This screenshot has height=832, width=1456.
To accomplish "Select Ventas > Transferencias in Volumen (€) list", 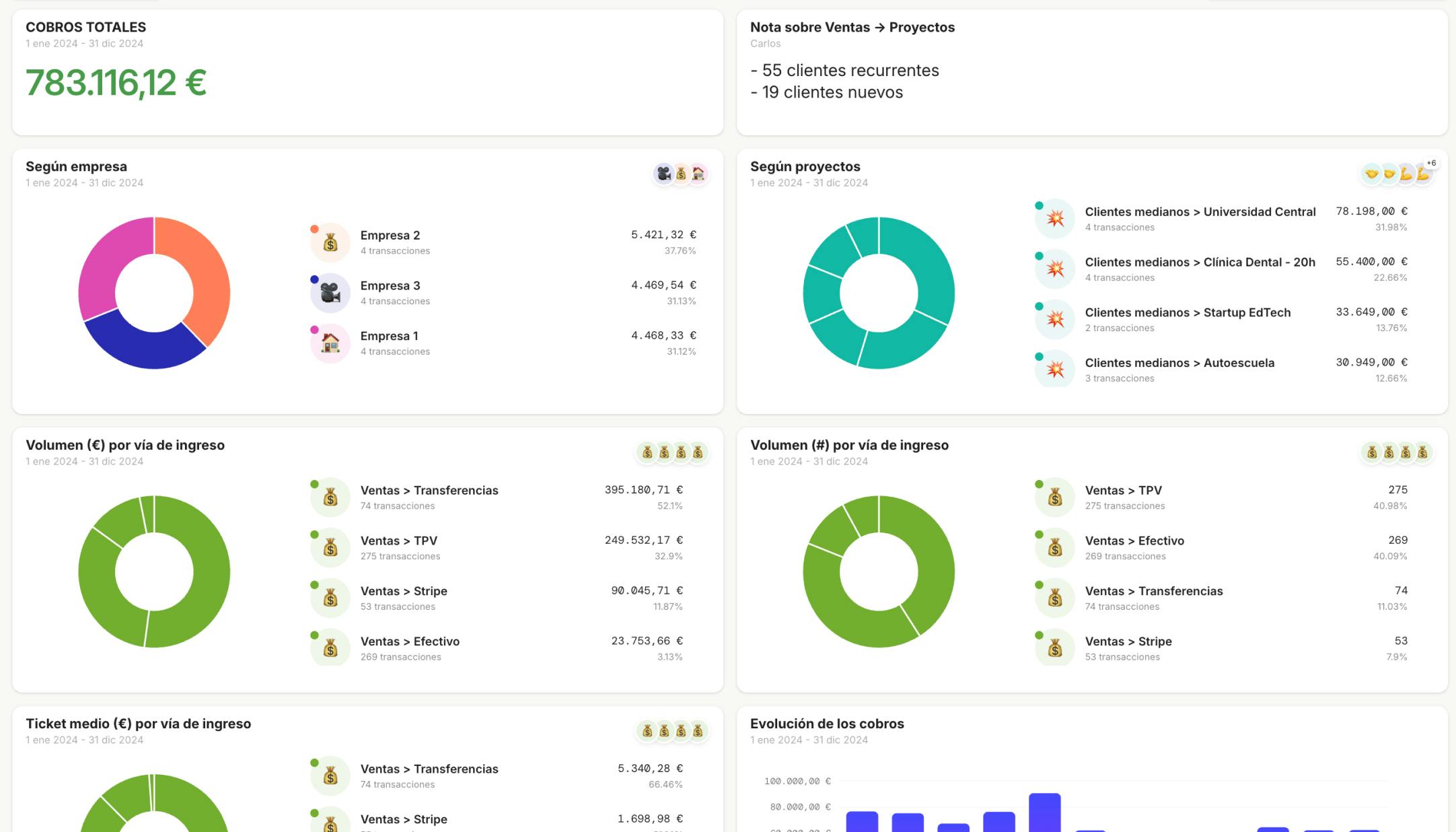I will click(429, 491).
